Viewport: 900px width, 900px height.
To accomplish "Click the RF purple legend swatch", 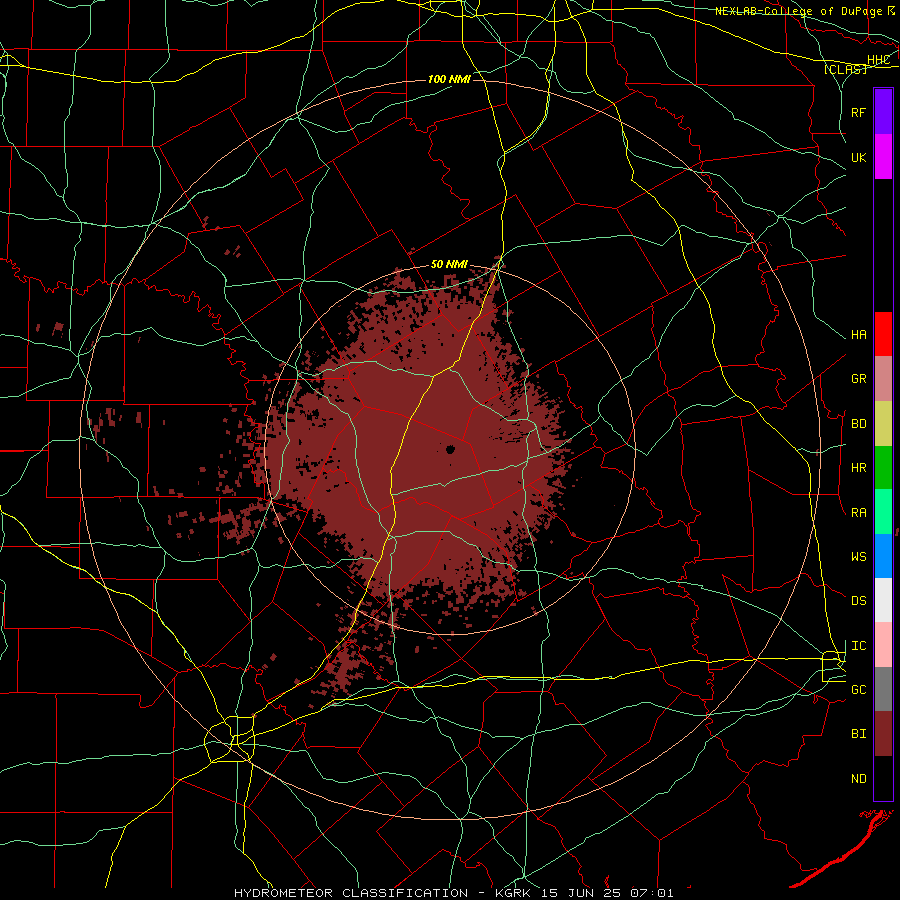I will coord(883,112).
